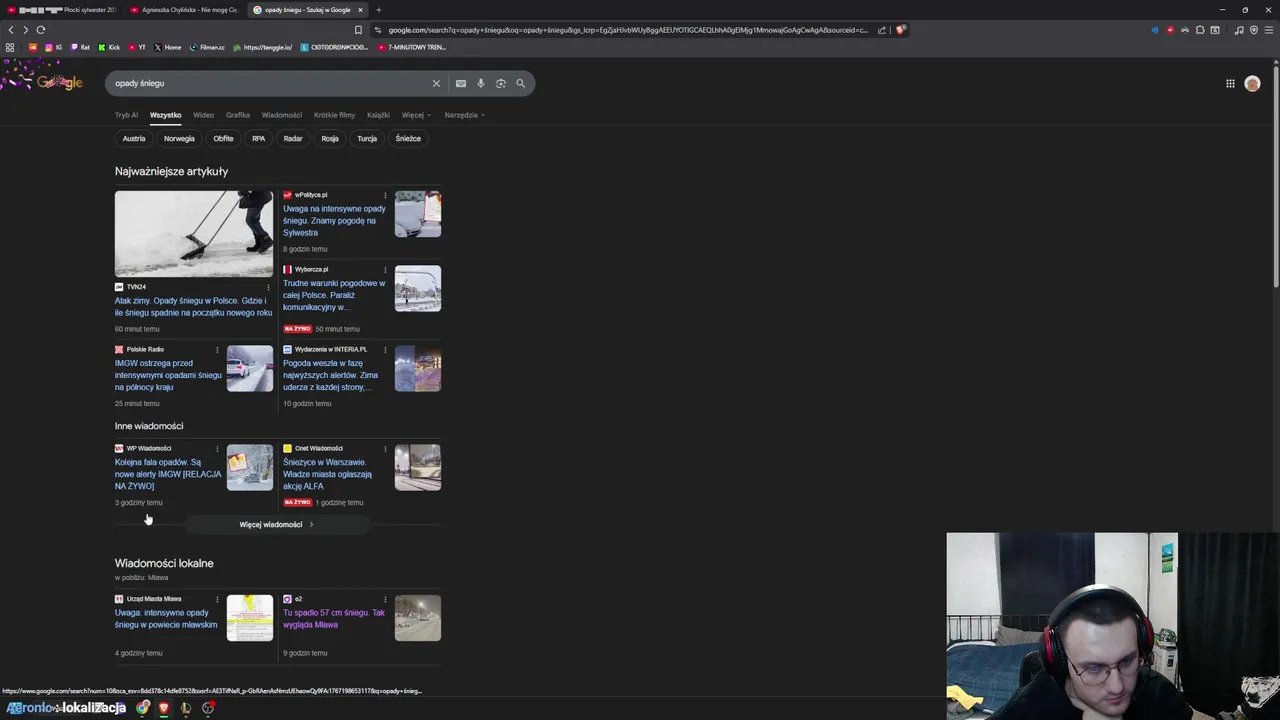
Task: Select the Książki search tab
Action: [378, 115]
